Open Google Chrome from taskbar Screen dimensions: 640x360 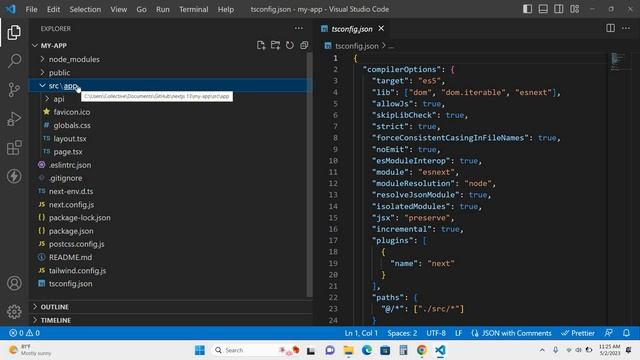click(422, 350)
